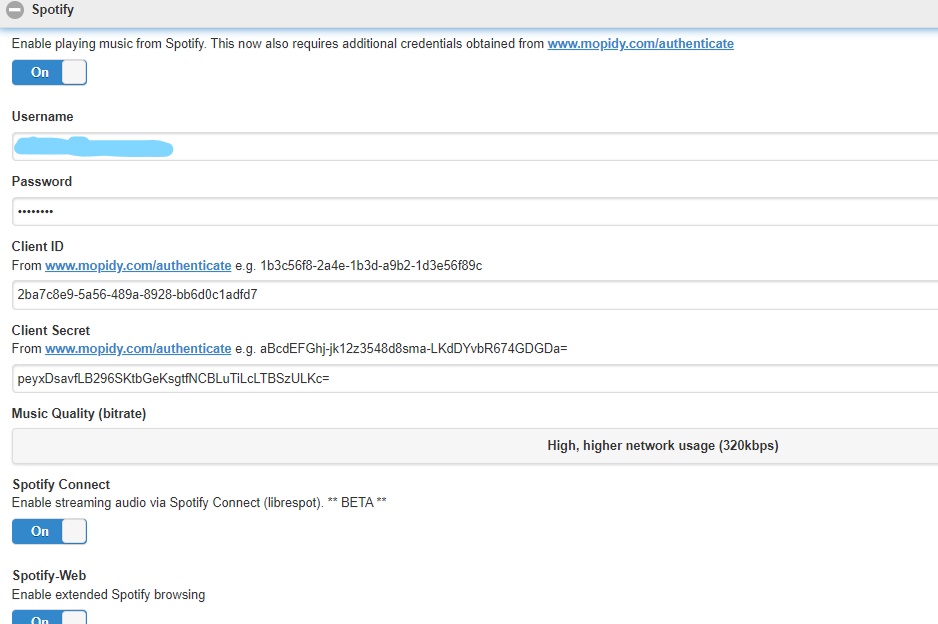The width and height of the screenshot is (938, 624).
Task: Open the Music Quality bitrate dropdown
Action: click(475, 446)
